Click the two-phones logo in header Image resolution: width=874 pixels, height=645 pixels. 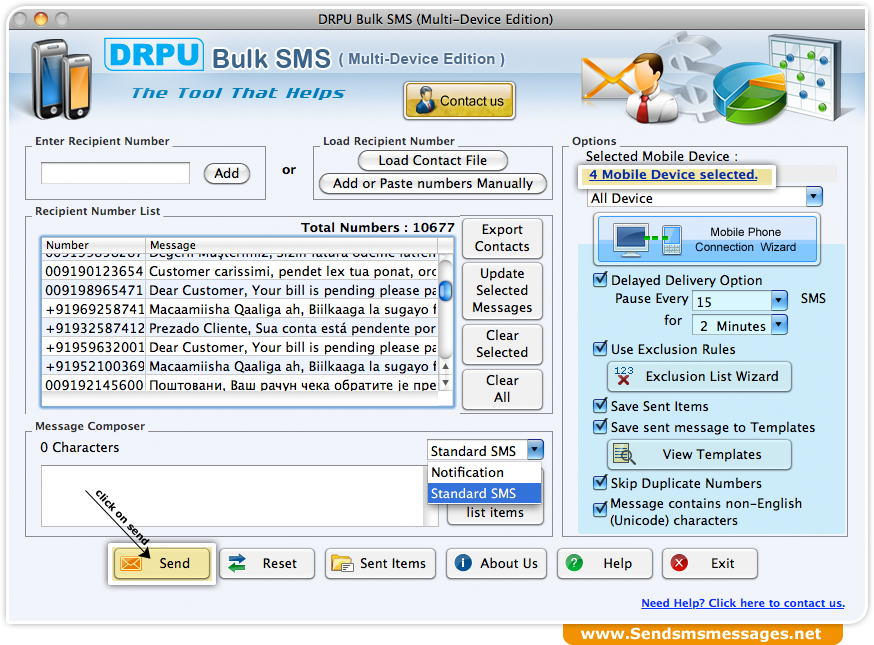point(61,79)
